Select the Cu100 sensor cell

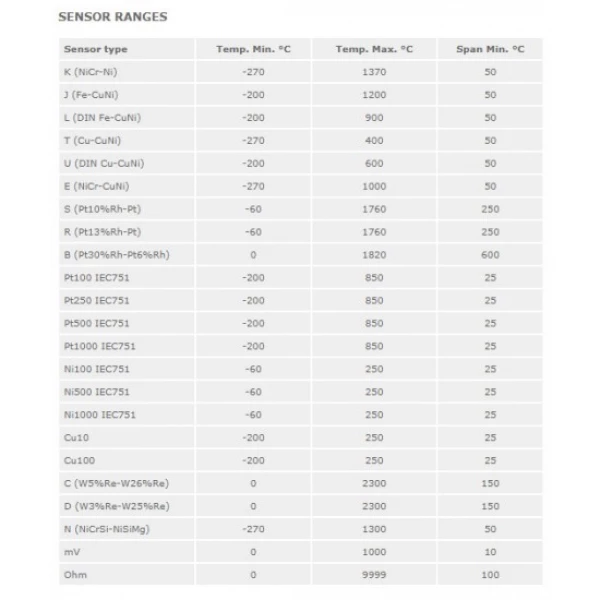coord(81,460)
